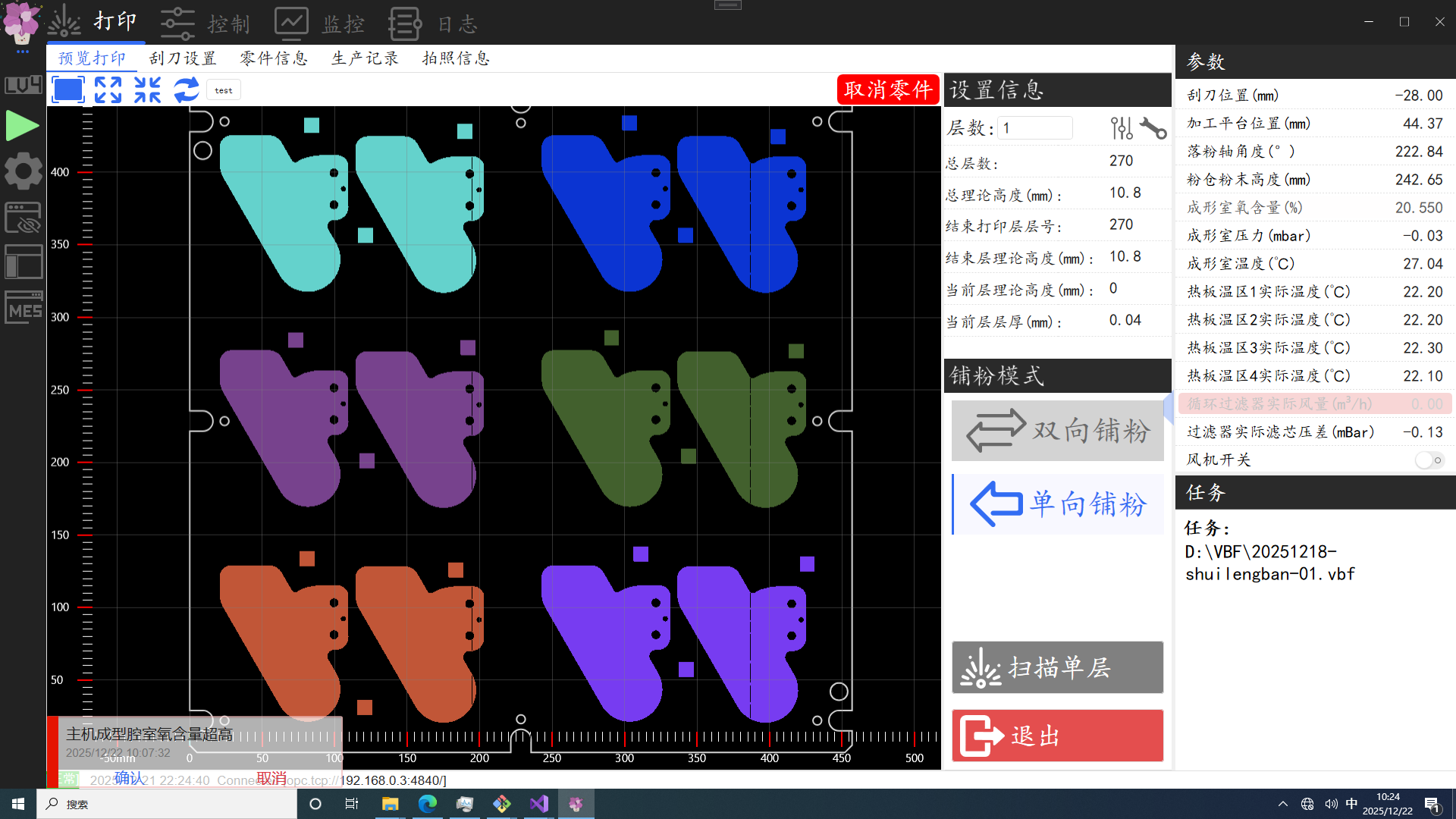Switch to the 刮刀设置 tab
This screenshot has height=819, width=1456.
[183, 58]
